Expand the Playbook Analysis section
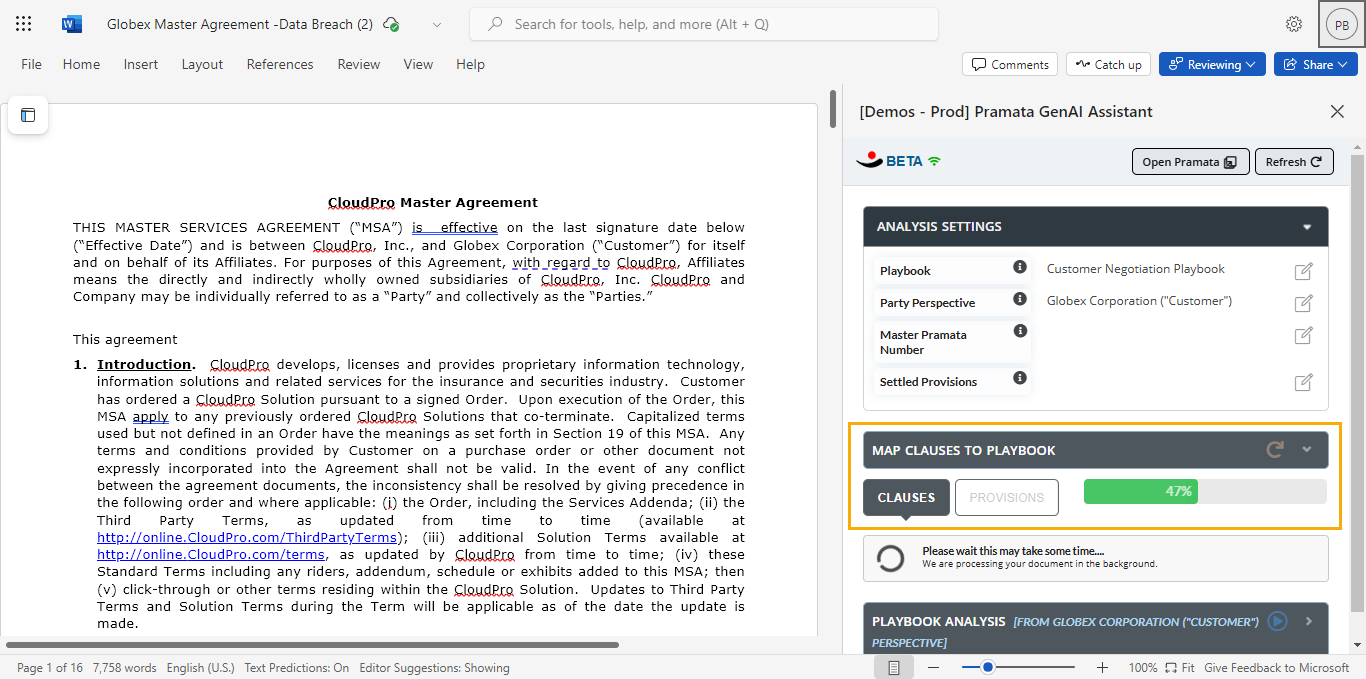 coord(1309,621)
